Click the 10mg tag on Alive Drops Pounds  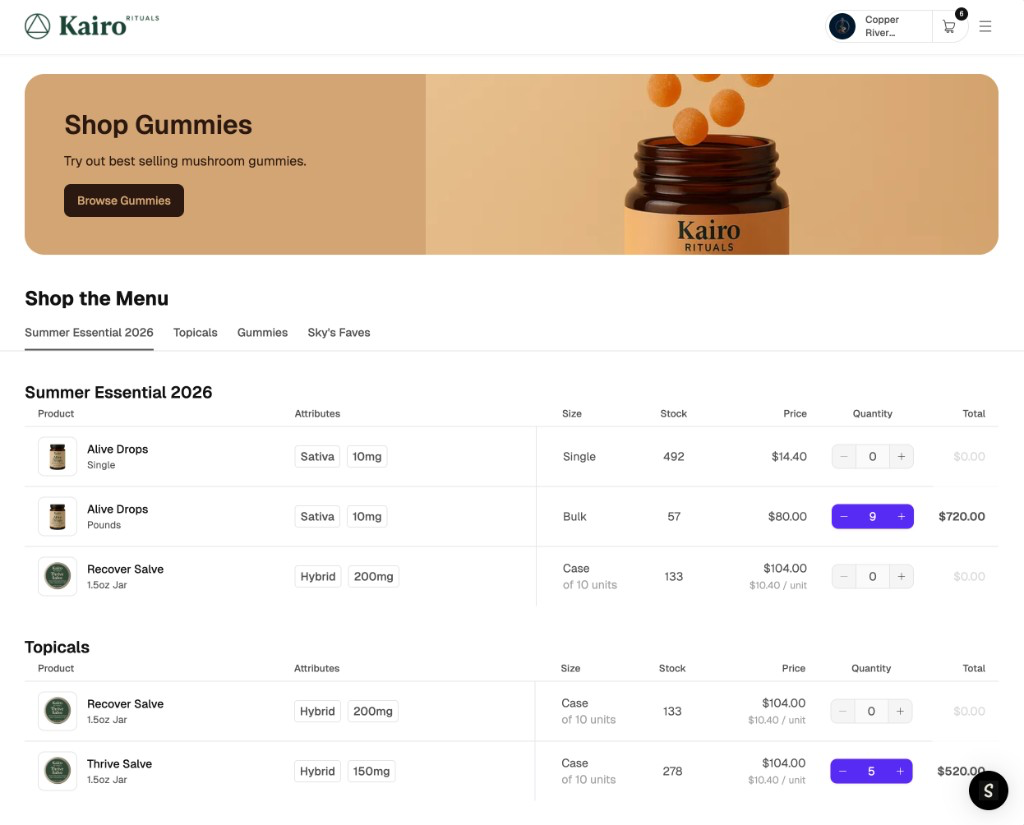(367, 517)
